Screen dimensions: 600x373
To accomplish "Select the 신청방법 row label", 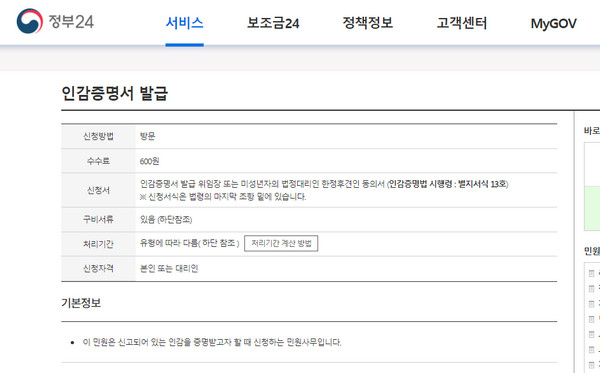I will pyautogui.click(x=98, y=137).
